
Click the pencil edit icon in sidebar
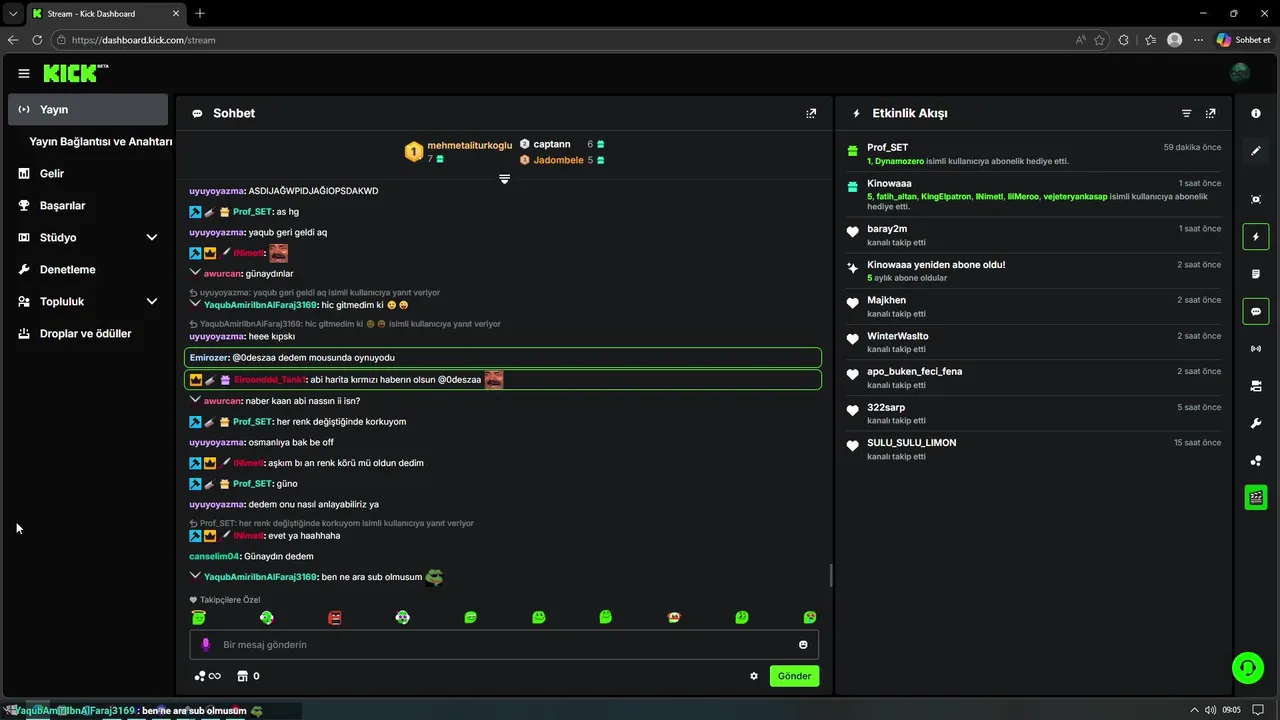1256,151
